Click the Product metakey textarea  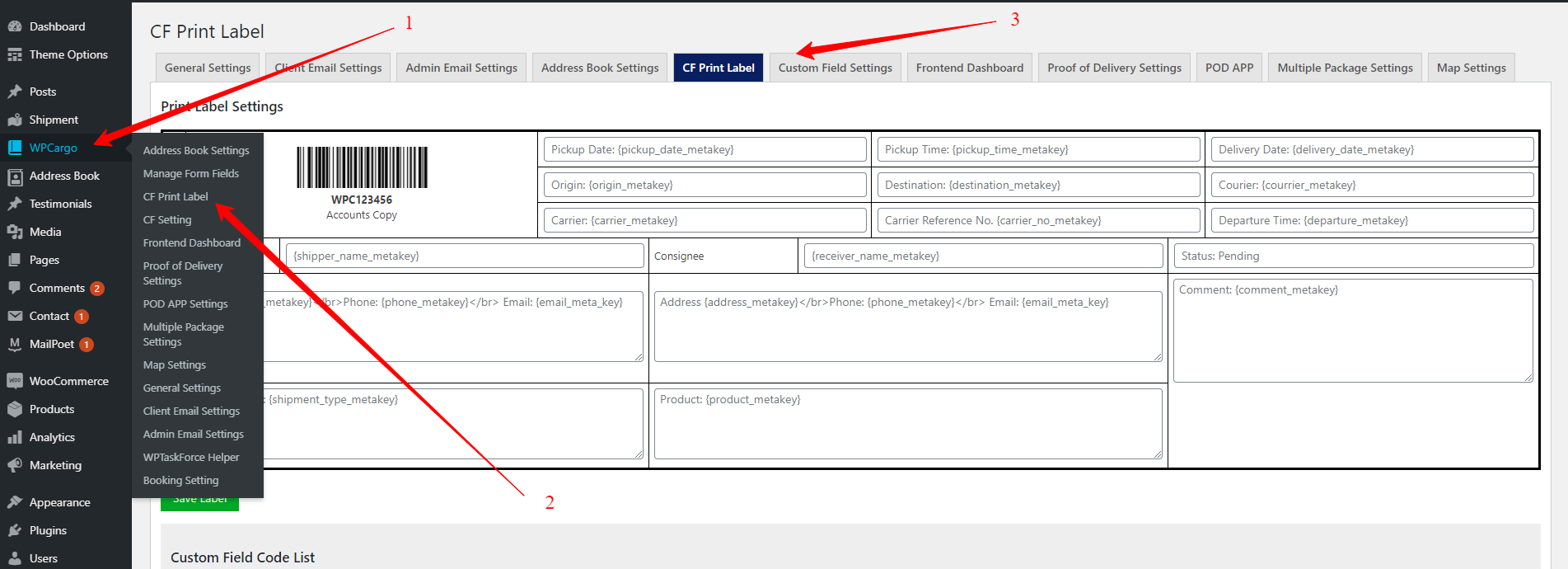(x=908, y=424)
